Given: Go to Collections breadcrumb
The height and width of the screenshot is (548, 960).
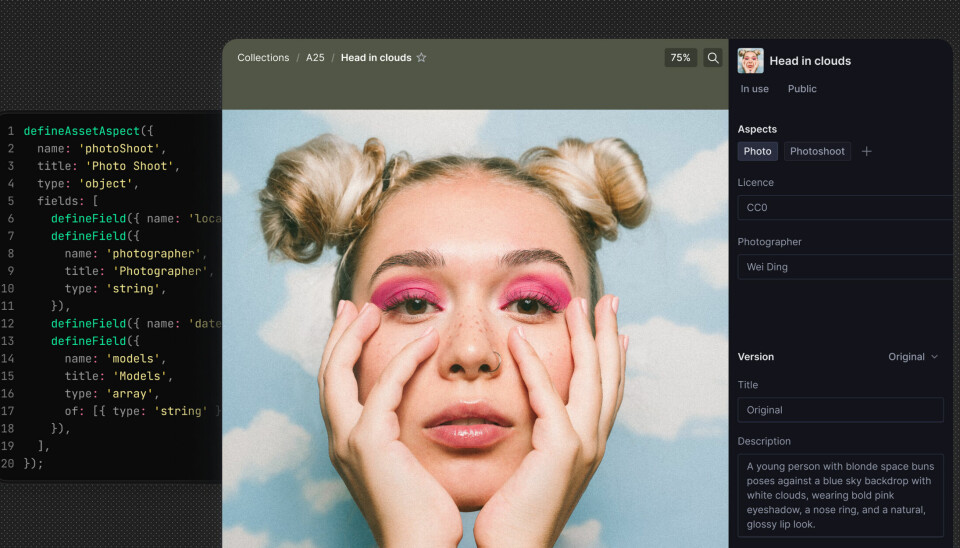Looking at the screenshot, I should 263,58.
